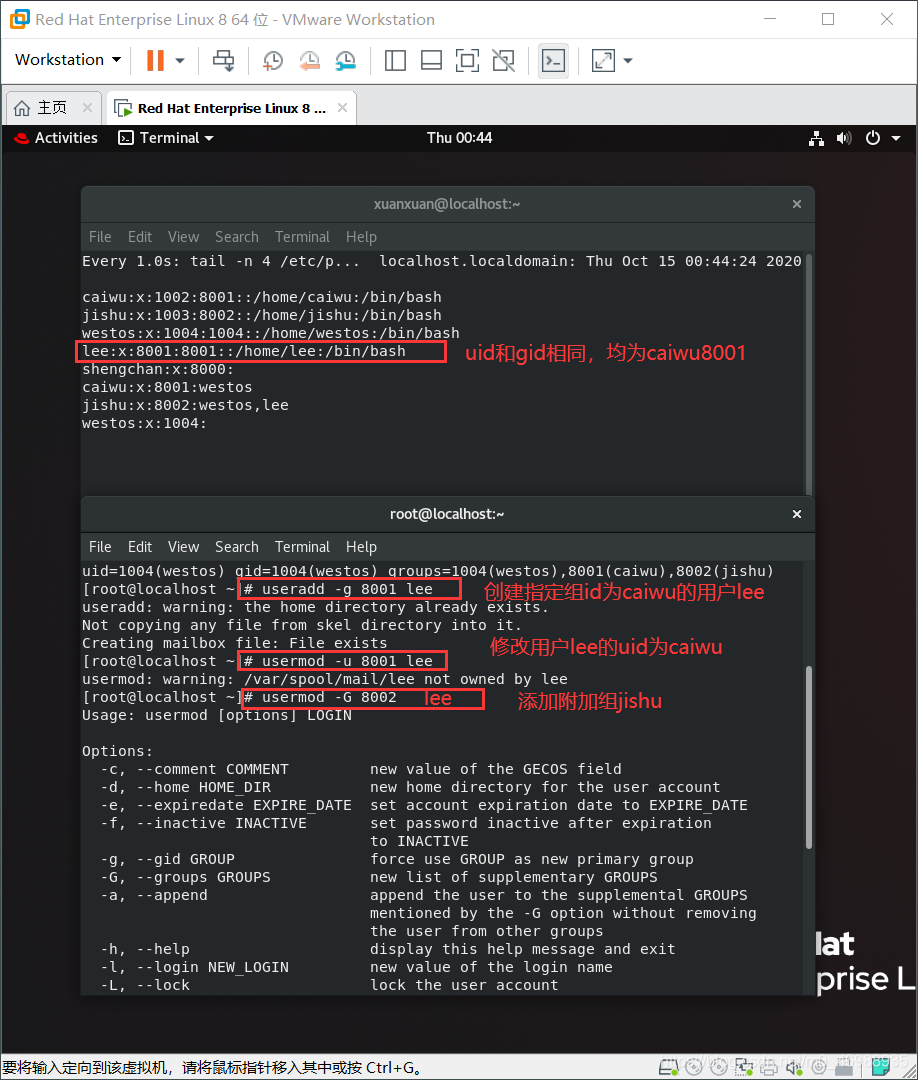
Task: Enter VMware full screen mode
Action: pyautogui.click(x=468, y=61)
